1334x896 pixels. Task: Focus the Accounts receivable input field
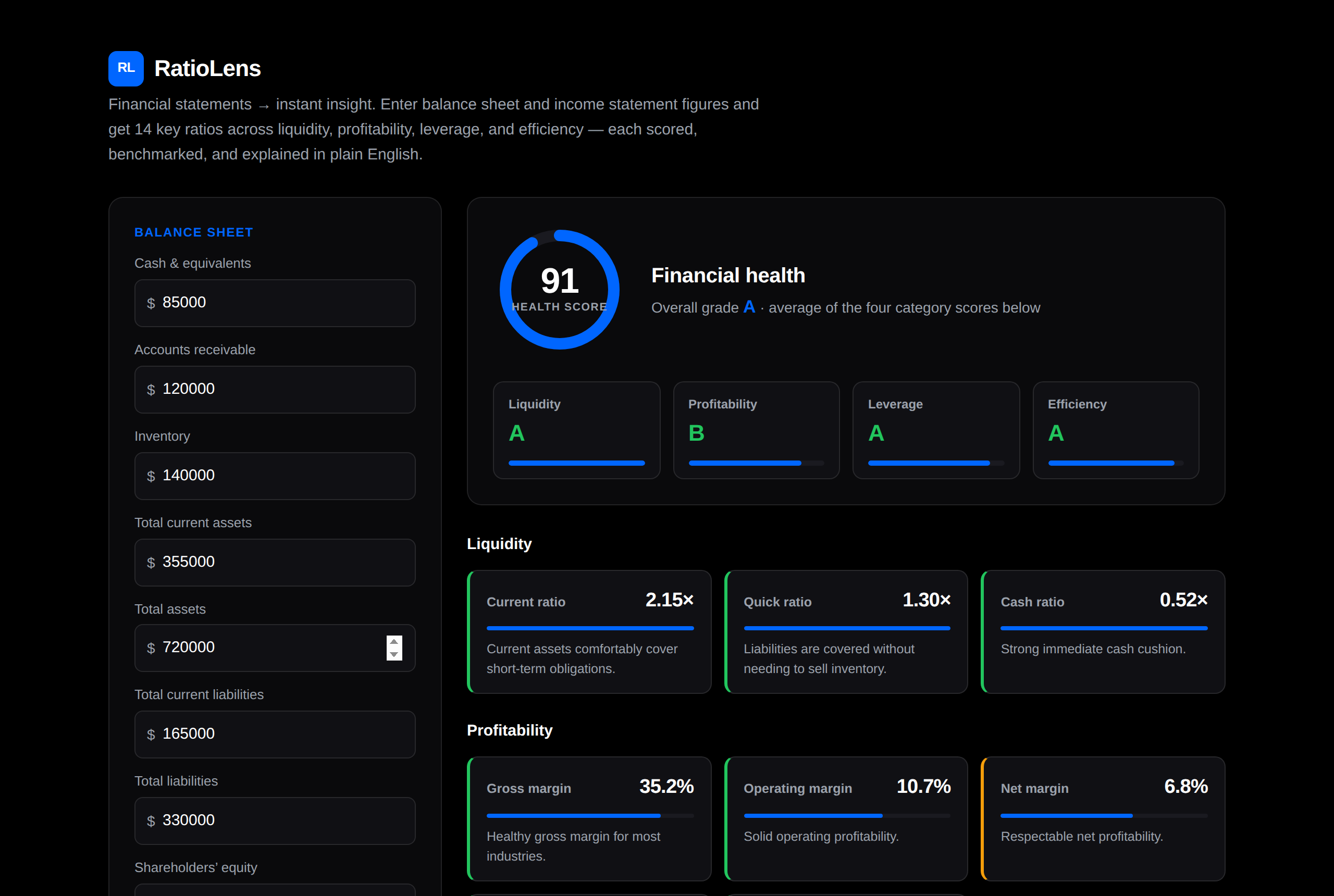pos(275,389)
